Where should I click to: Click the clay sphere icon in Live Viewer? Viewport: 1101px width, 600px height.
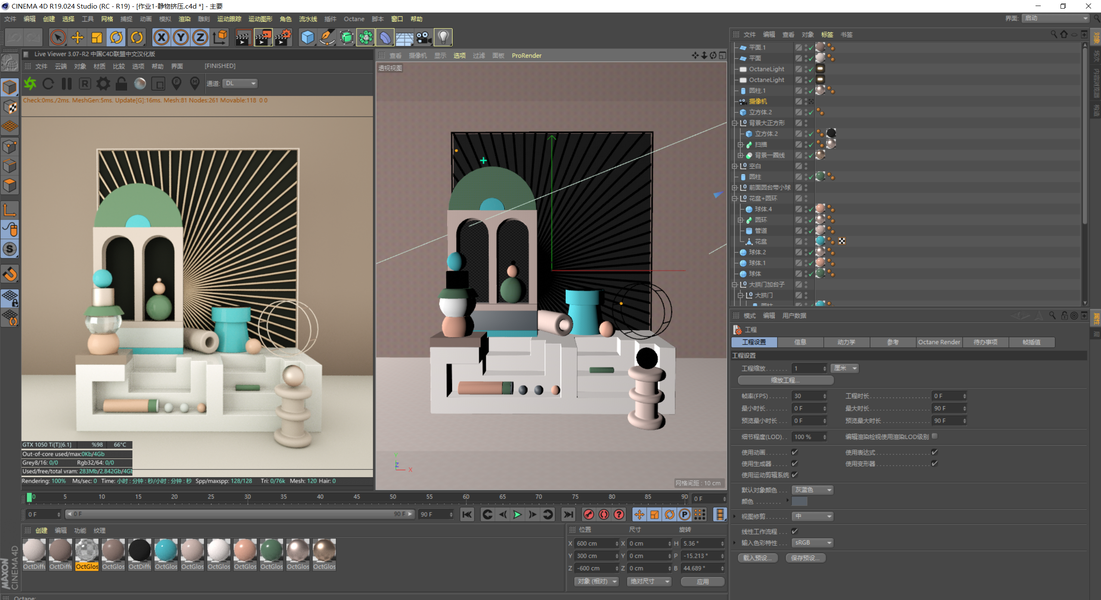[x=140, y=84]
